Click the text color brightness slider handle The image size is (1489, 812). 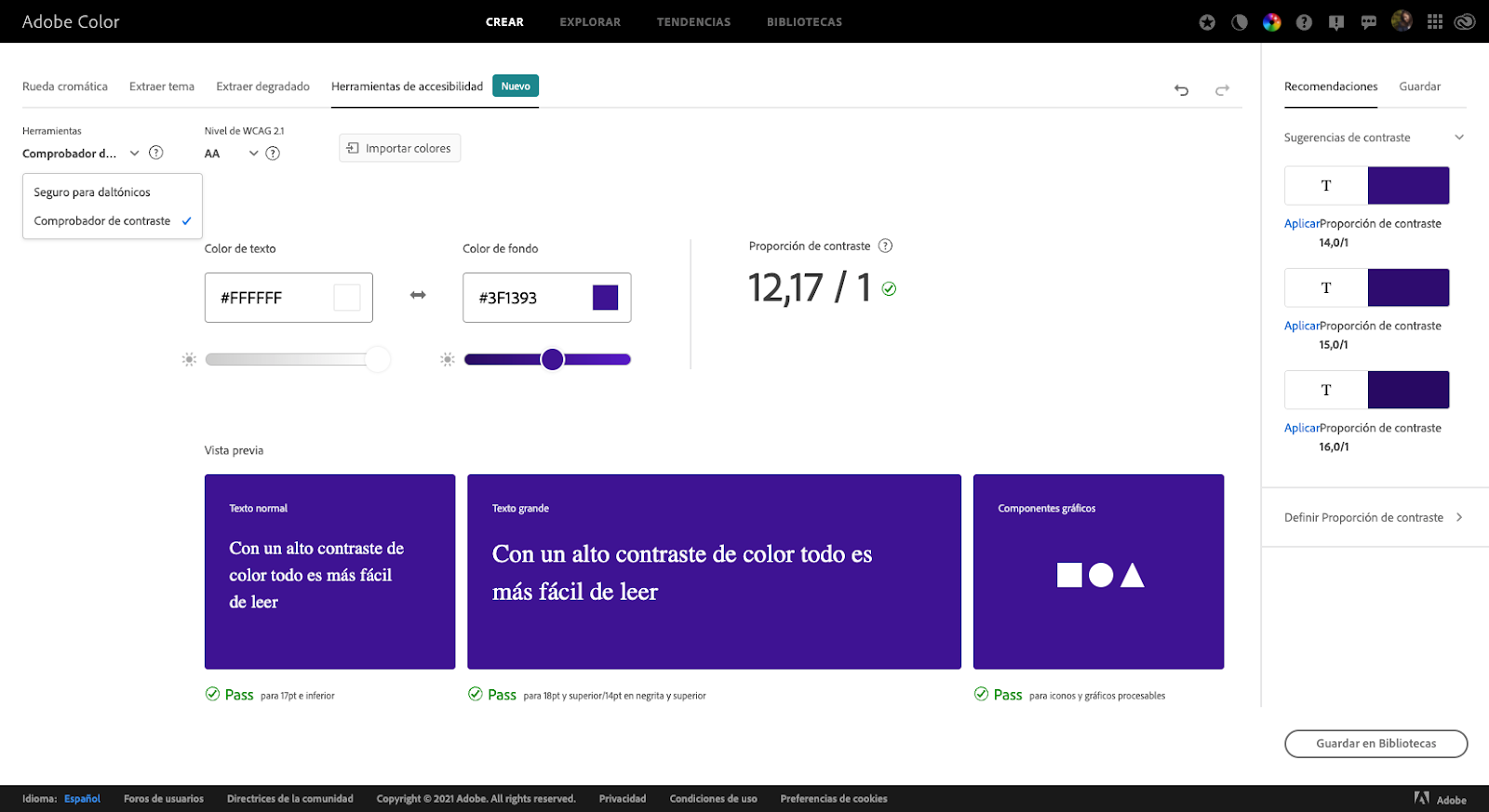pos(378,359)
